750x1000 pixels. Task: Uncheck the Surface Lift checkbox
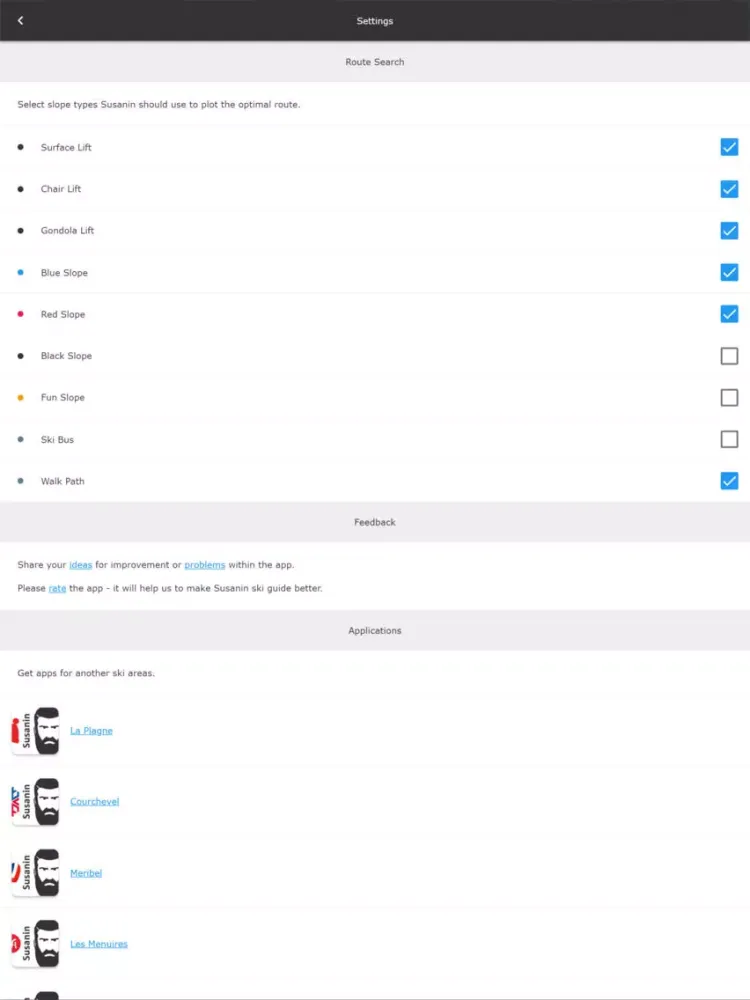coord(729,147)
